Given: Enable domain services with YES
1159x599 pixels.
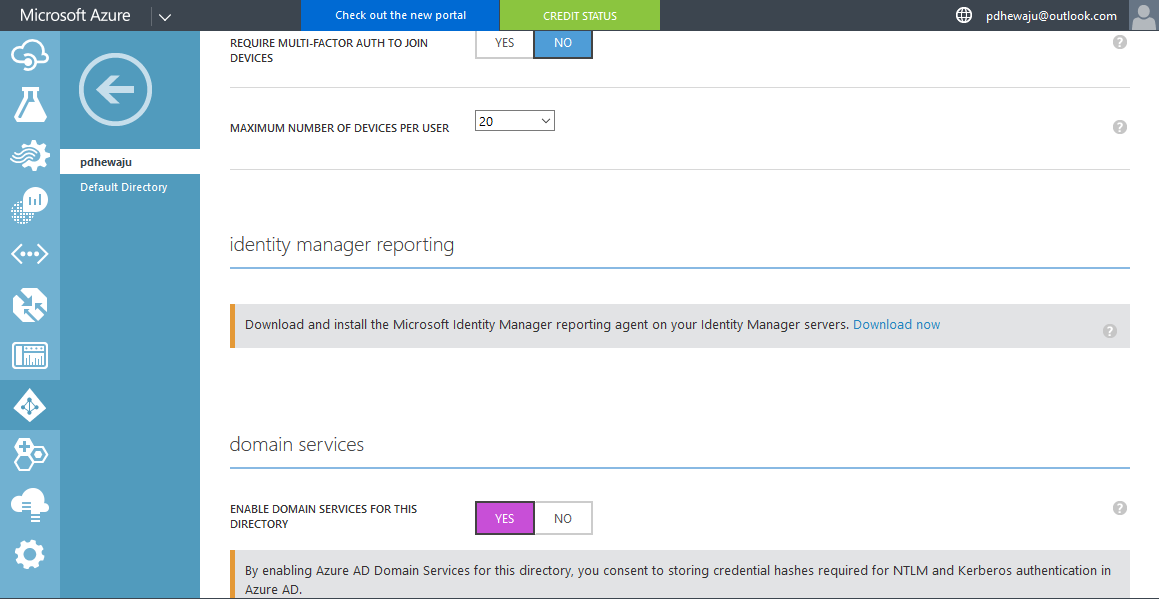Looking at the screenshot, I should click(x=504, y=518).
